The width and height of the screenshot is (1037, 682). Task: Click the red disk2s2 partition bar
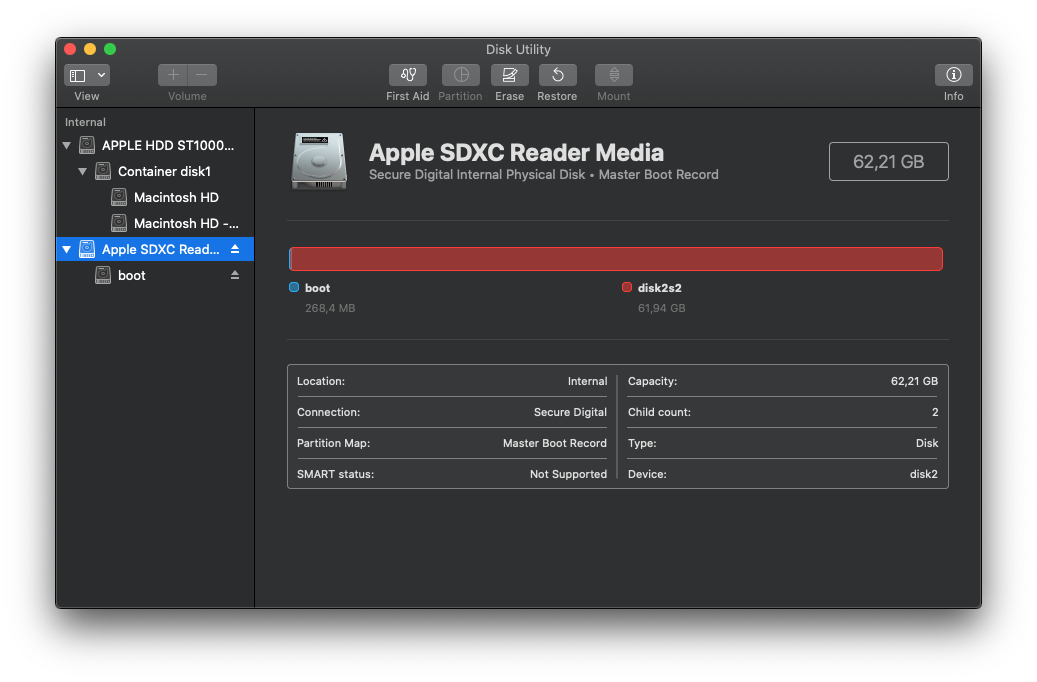coord(617,259)
